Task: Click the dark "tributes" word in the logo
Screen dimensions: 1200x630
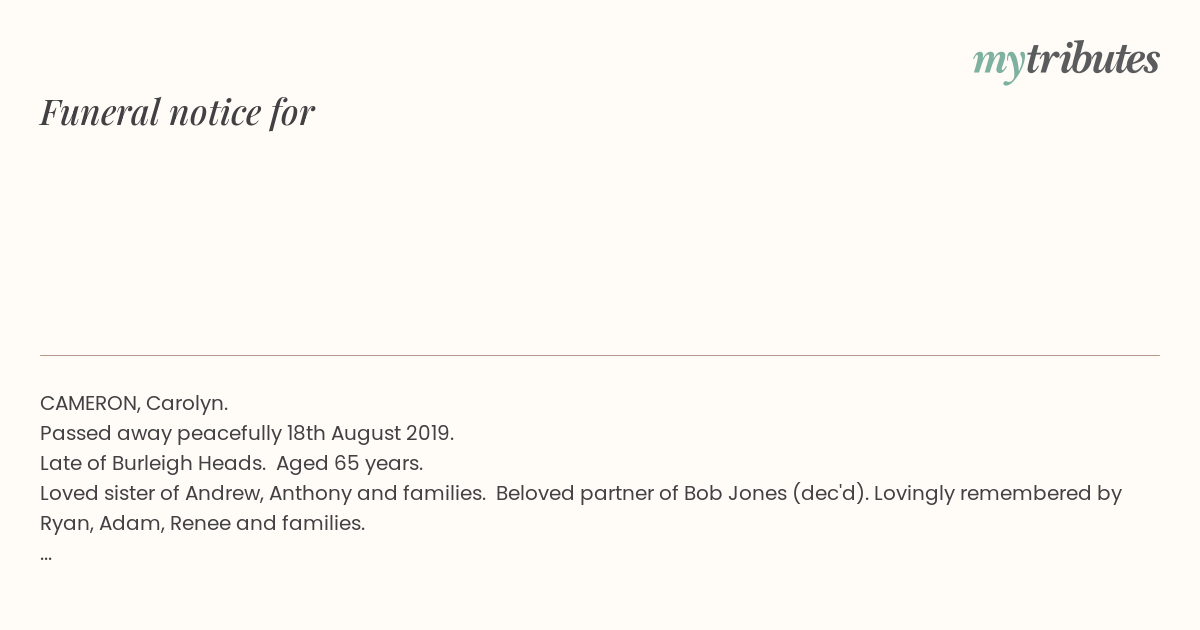Action: click(1093, 59)
